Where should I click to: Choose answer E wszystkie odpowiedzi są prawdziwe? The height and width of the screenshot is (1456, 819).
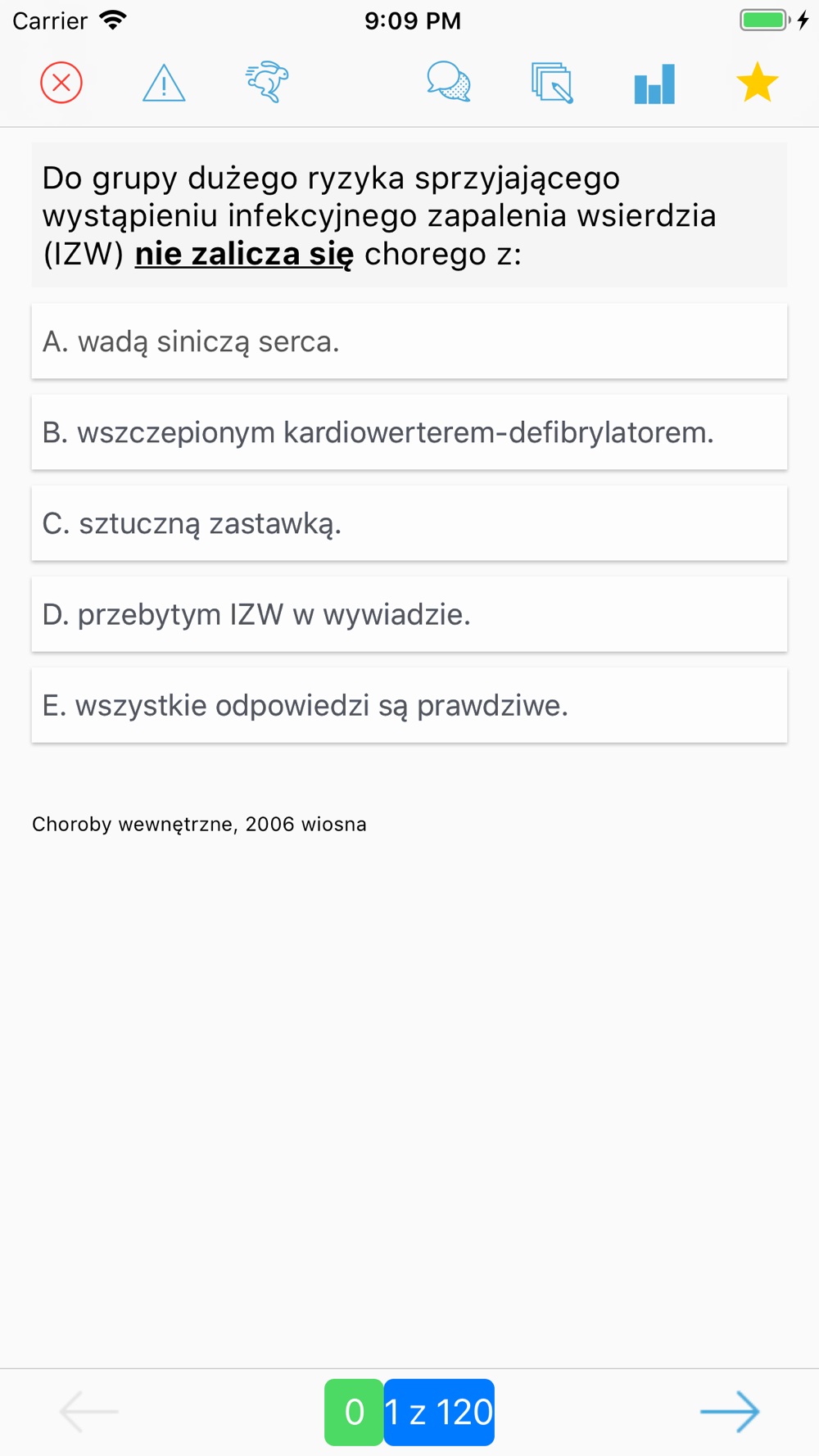(409, 705)
